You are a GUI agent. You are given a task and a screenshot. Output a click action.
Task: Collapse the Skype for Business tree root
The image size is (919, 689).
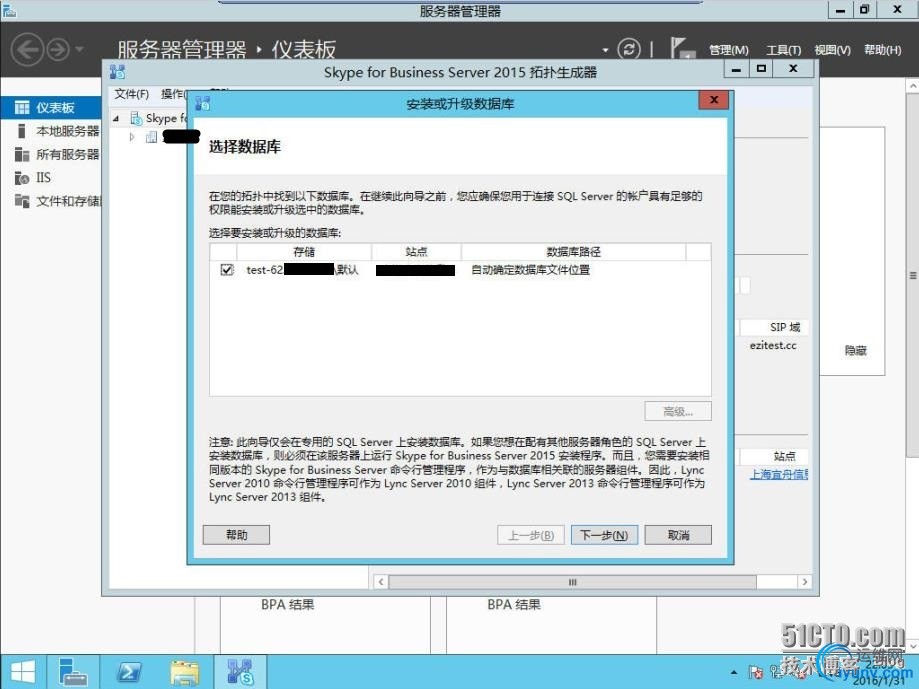[116, 119]
